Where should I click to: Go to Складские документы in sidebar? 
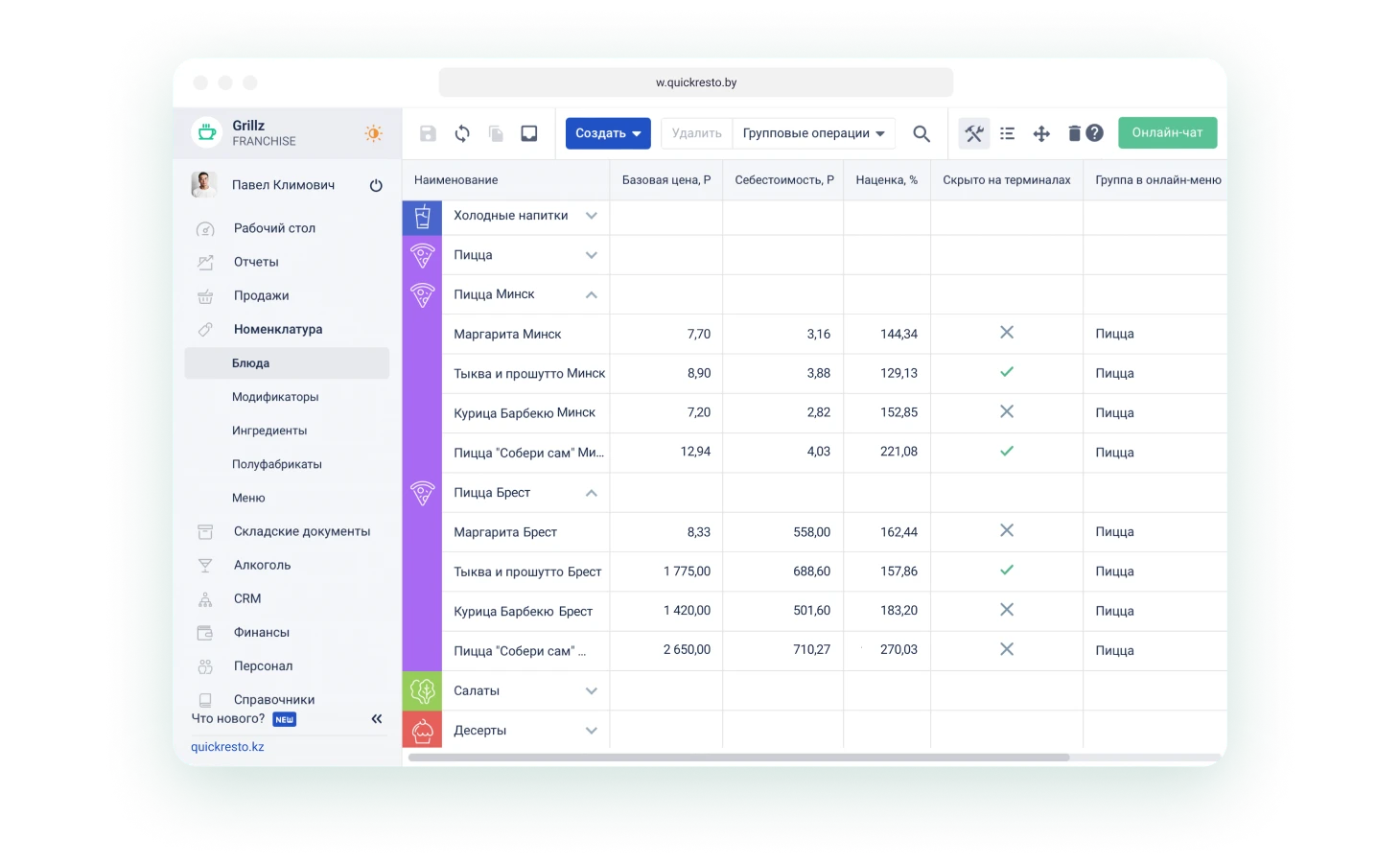coord(301,531)
